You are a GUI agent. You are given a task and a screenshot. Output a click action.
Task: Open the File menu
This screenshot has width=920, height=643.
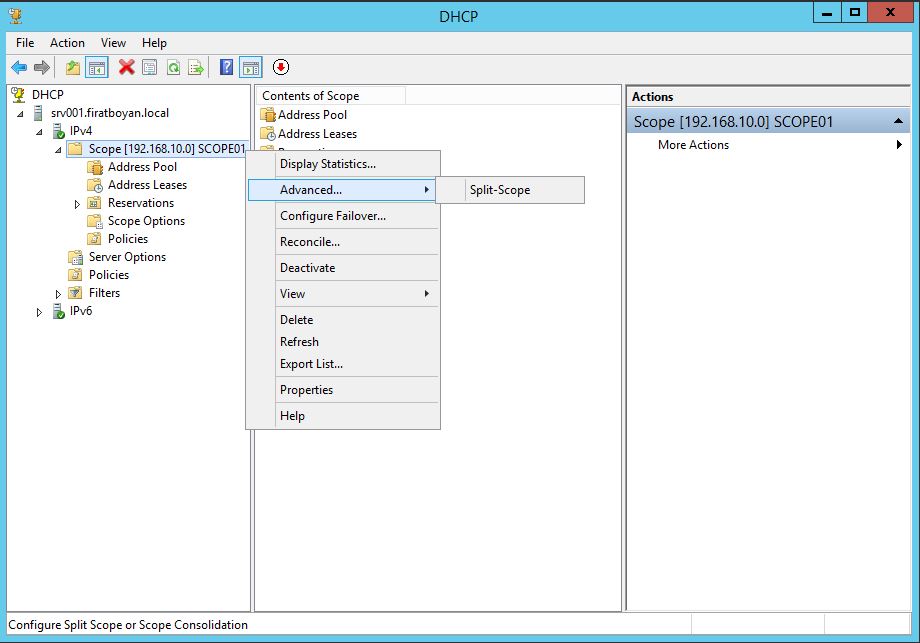tap(25, 43)
